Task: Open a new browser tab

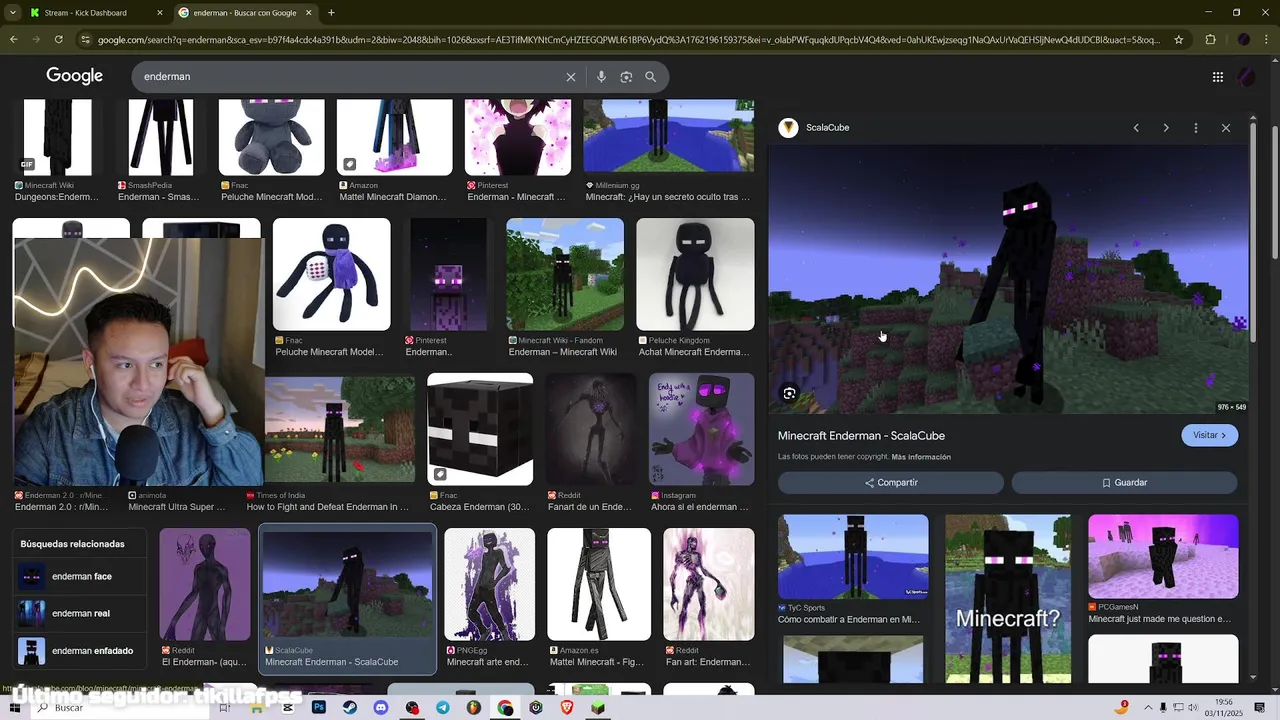Action: coord(331,13)
